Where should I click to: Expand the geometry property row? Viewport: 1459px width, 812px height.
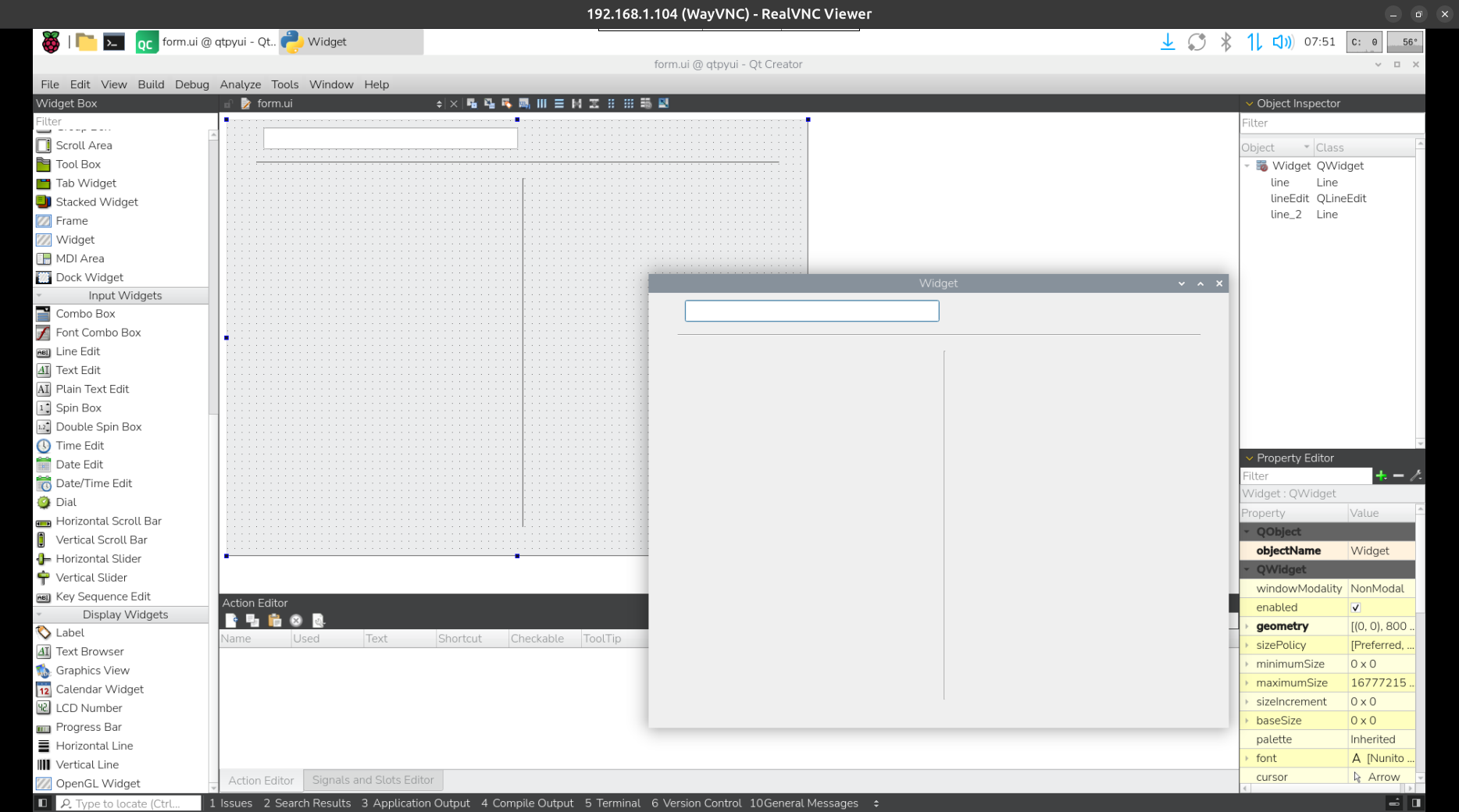[1247, 626]
